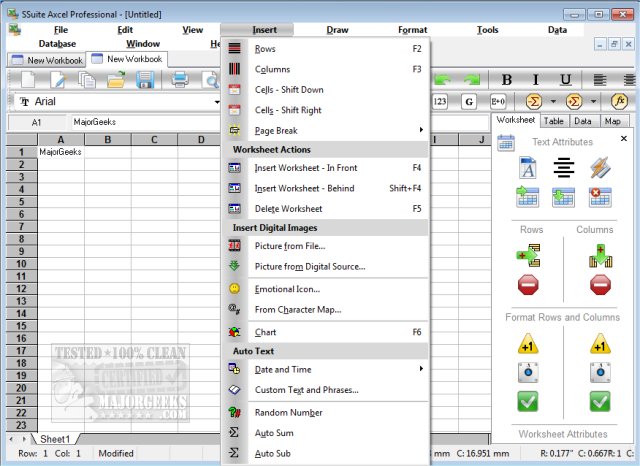This screenshot has height=466, width=640.
Task: Click the A1 cell reference box
Action: pos(37,122)
